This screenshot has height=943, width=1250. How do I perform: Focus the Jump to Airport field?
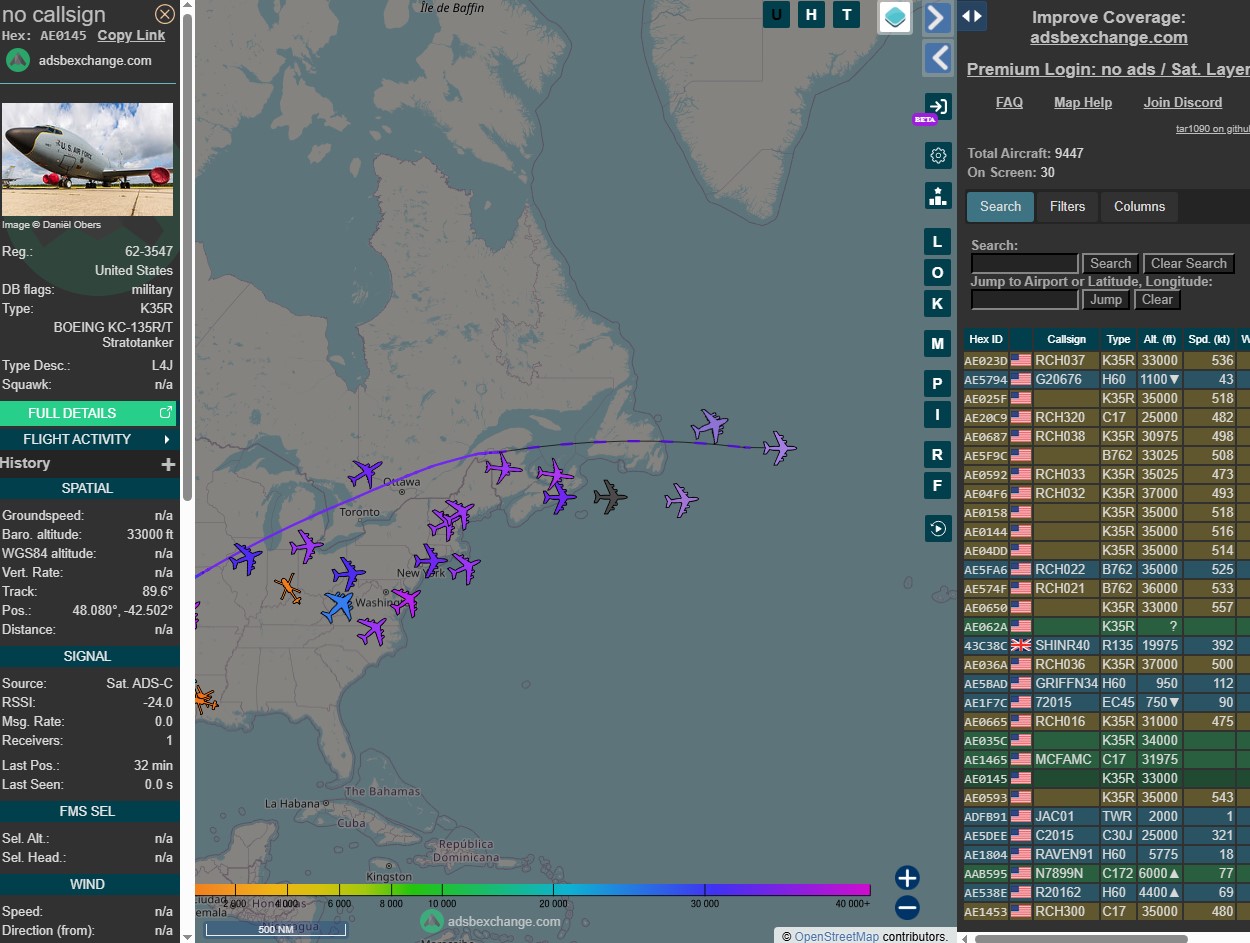(x=1025, y=300)
